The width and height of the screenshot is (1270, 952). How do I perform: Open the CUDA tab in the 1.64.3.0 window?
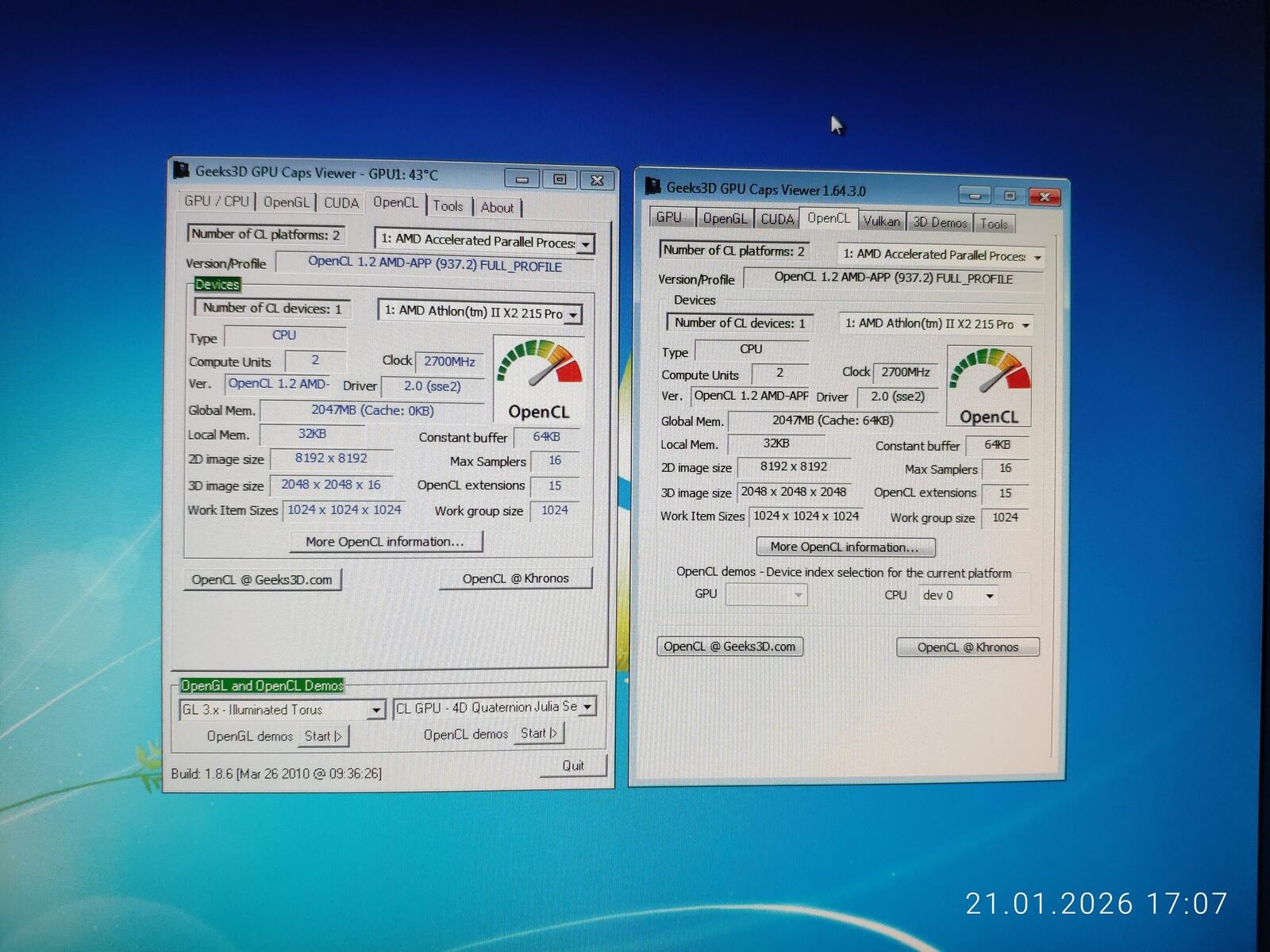pos(777,219)
